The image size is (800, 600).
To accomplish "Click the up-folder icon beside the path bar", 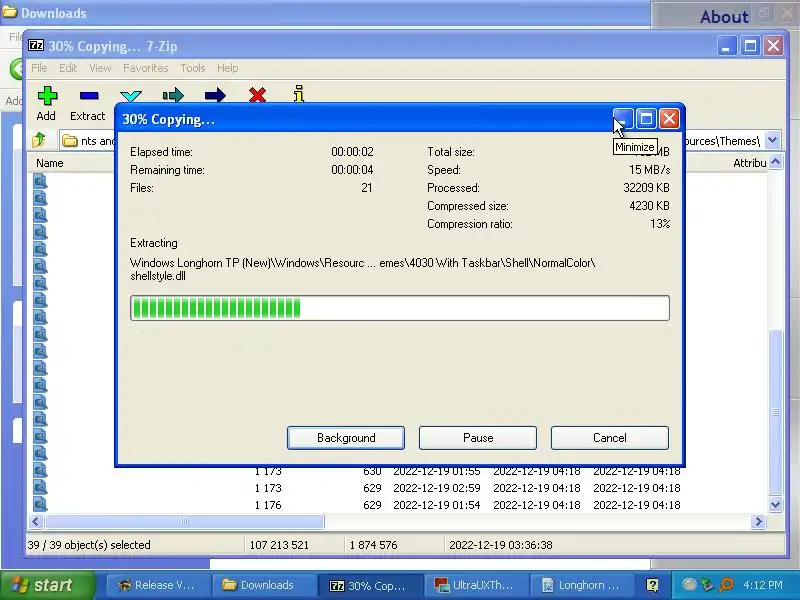I will 39,140.
